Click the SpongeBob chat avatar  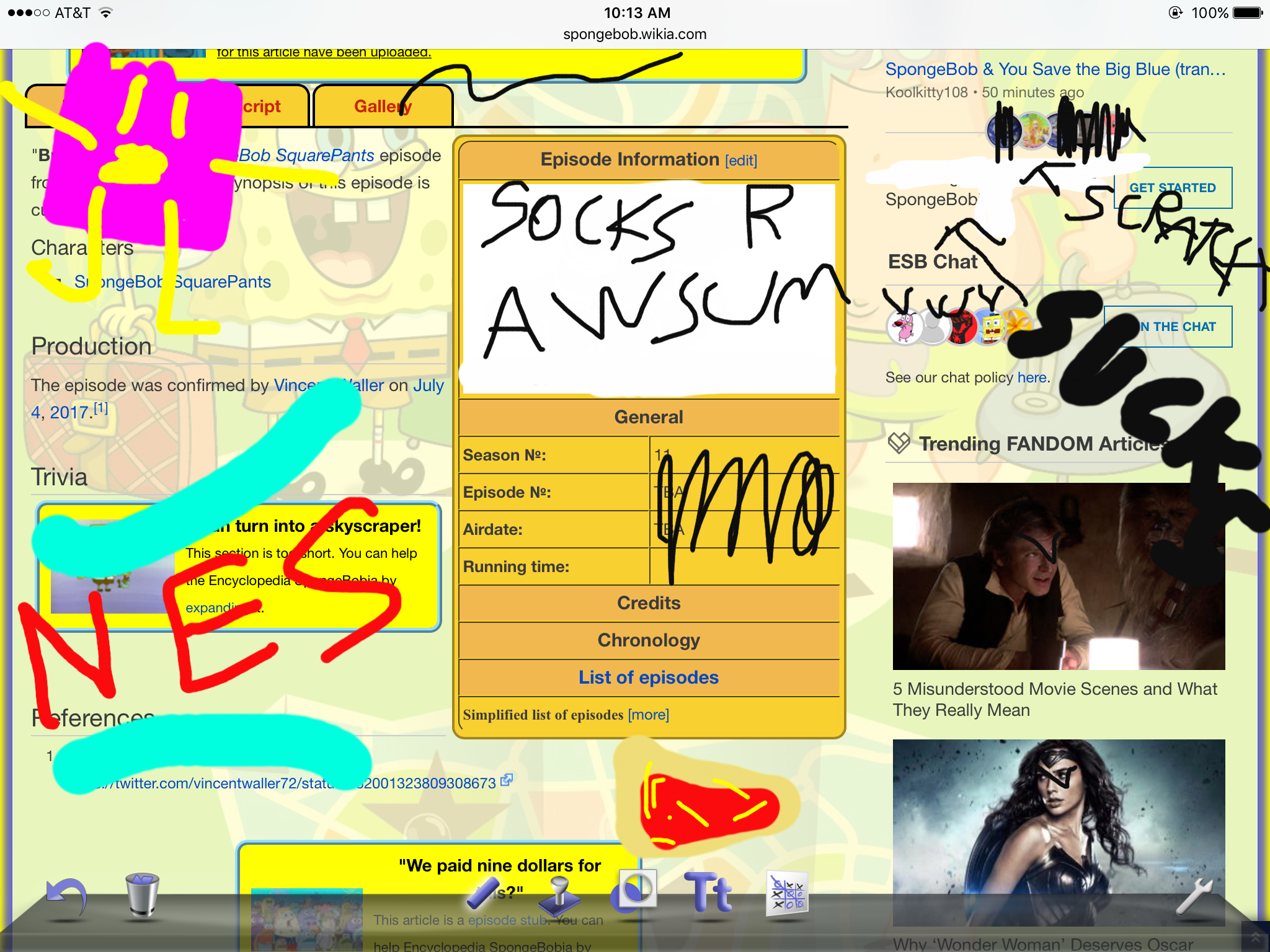(992, 327)
